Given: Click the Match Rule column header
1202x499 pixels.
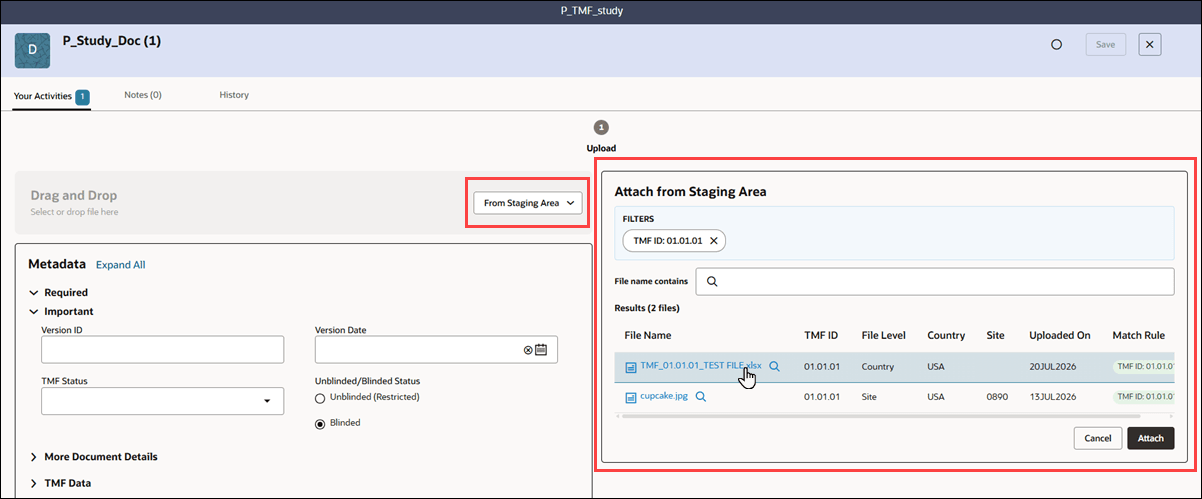Looking at the screenshot, I should [1138, 335].
